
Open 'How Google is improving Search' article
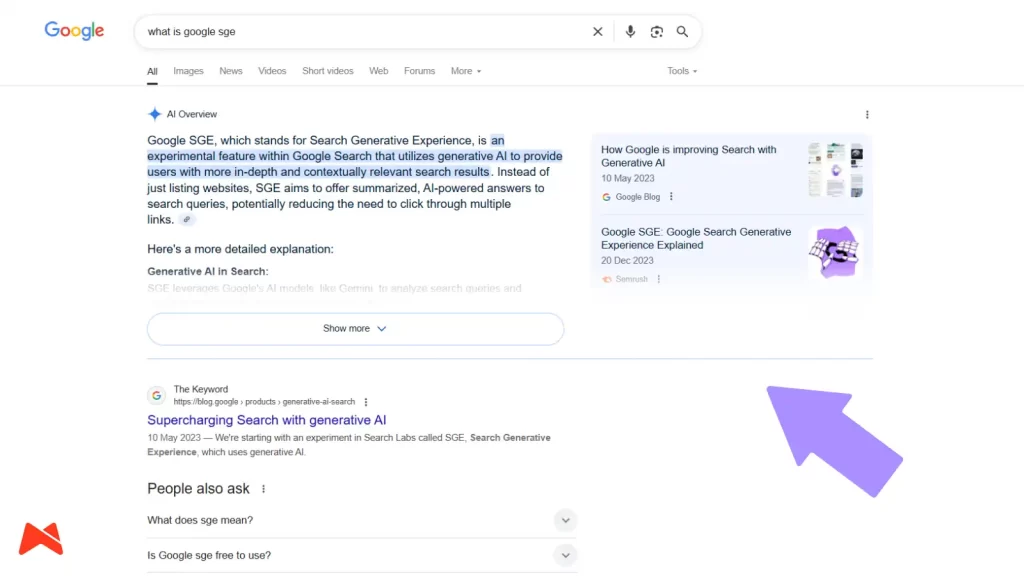tap(688, 156)
